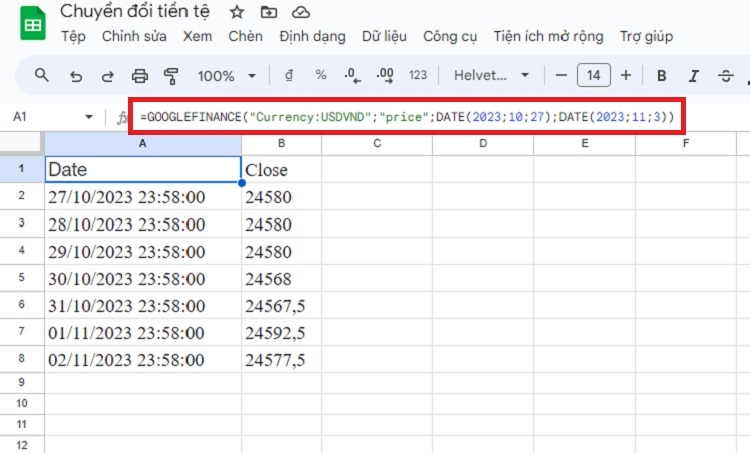Click the blue fill handle of A1

(242, 183)
